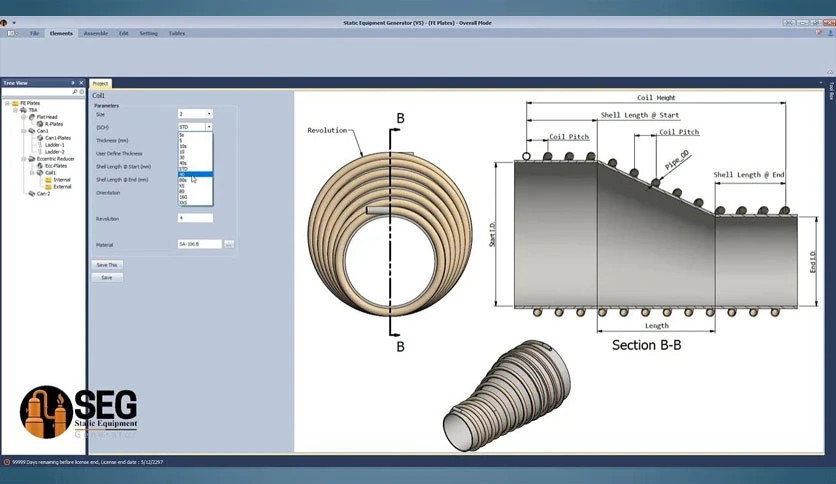Viewport: 836px width, 484px height.
Task: Click the Revolution input field
Action: (x=195, y=218)
